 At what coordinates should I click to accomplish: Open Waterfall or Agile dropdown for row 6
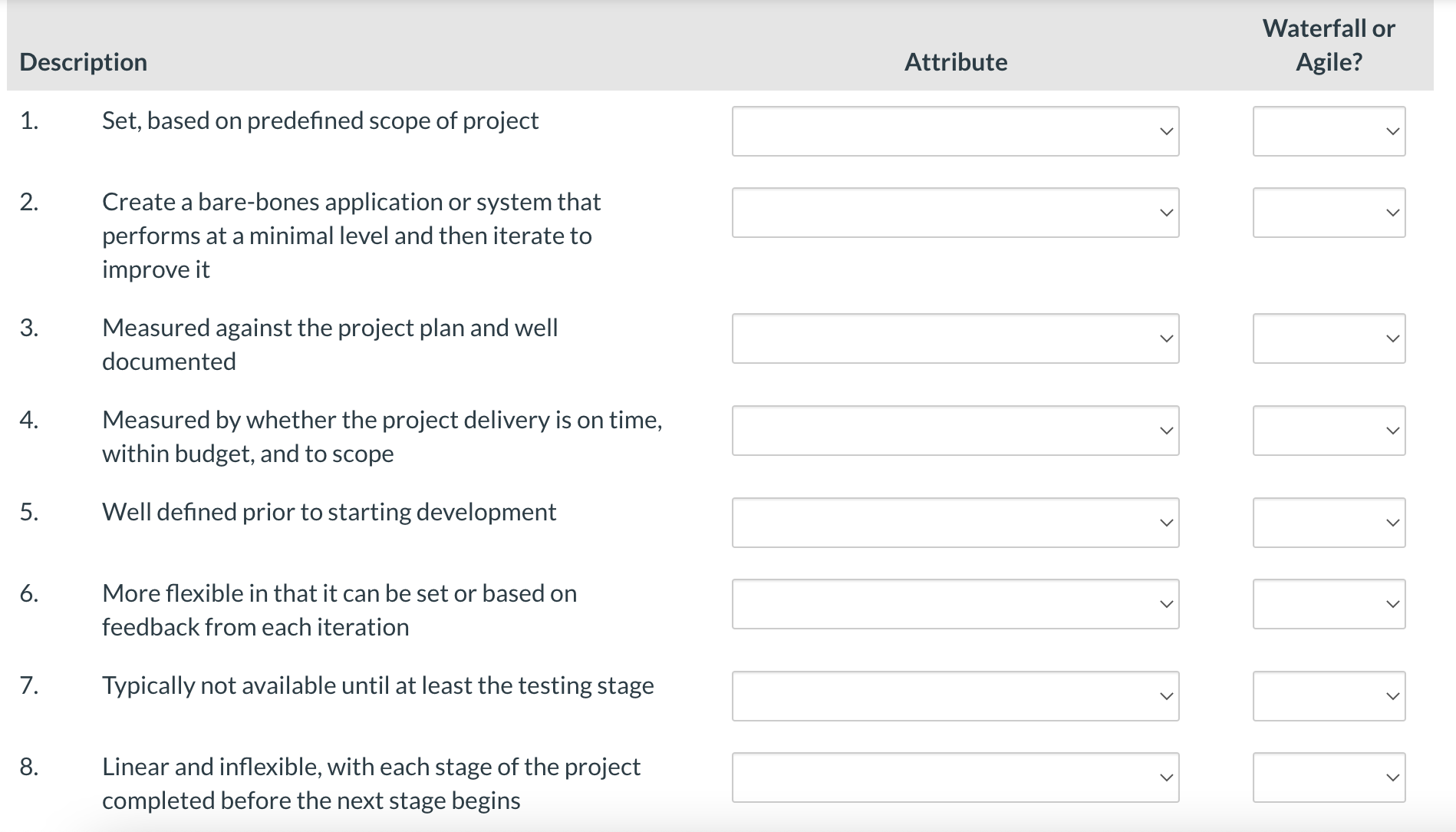coord(1329,604)
